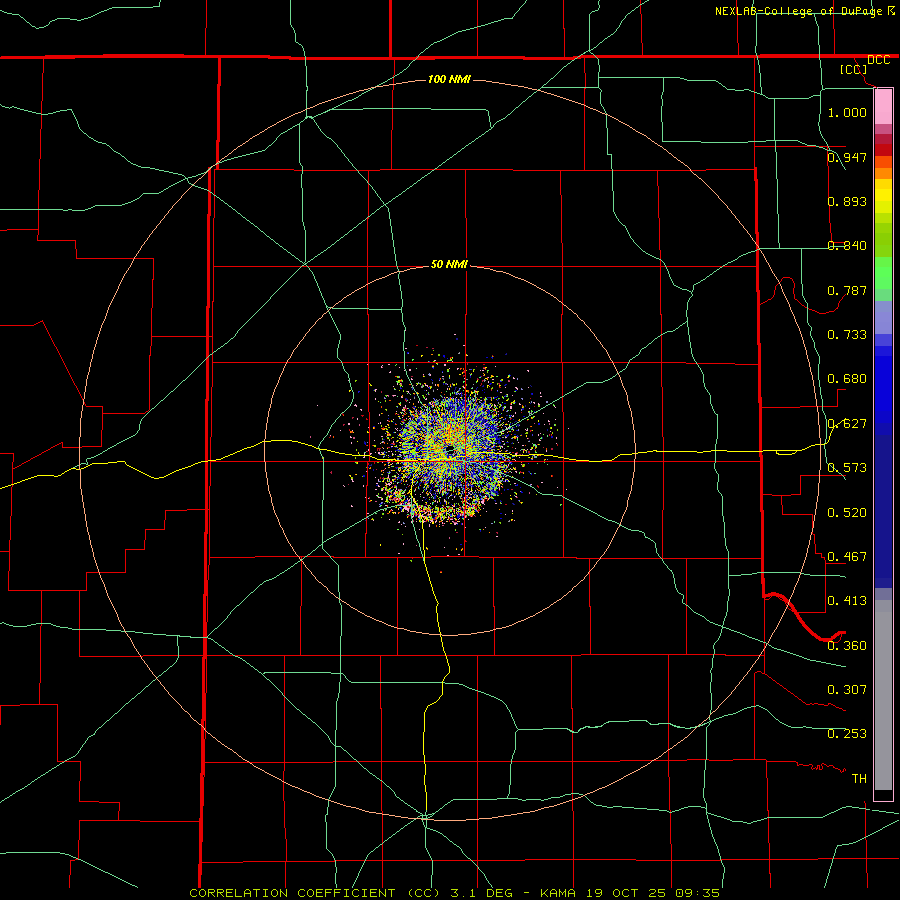Click the KAMA radar site identifier
Screen dimensions: 900x900
[x=558, y=893]
